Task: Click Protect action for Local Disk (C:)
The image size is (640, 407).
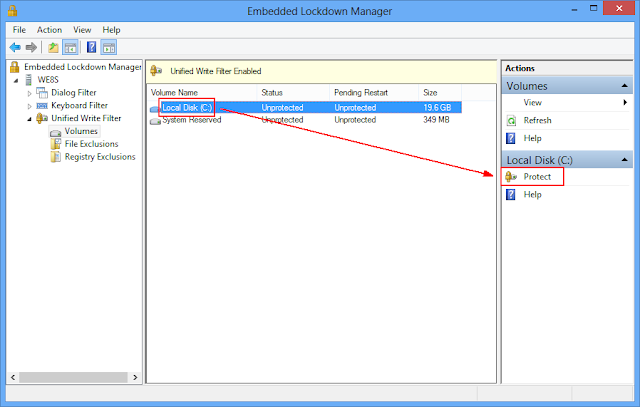Action: [x=537, y=177]
